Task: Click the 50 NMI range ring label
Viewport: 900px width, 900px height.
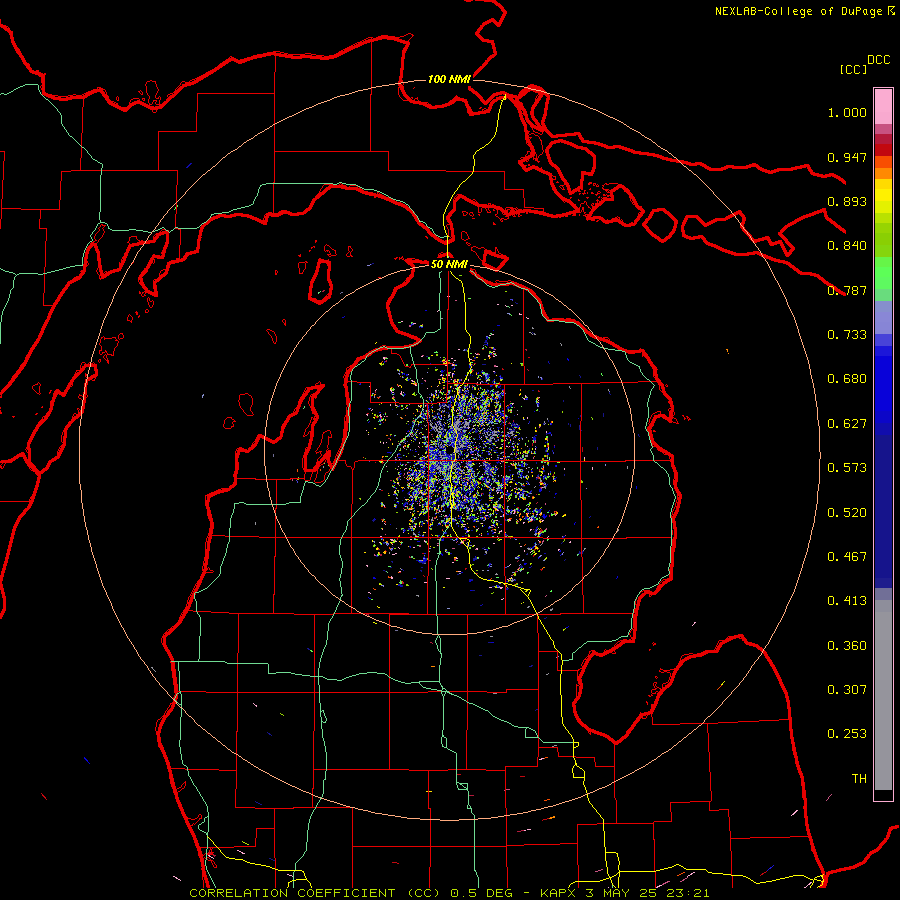Action: [x=449, y=264]
